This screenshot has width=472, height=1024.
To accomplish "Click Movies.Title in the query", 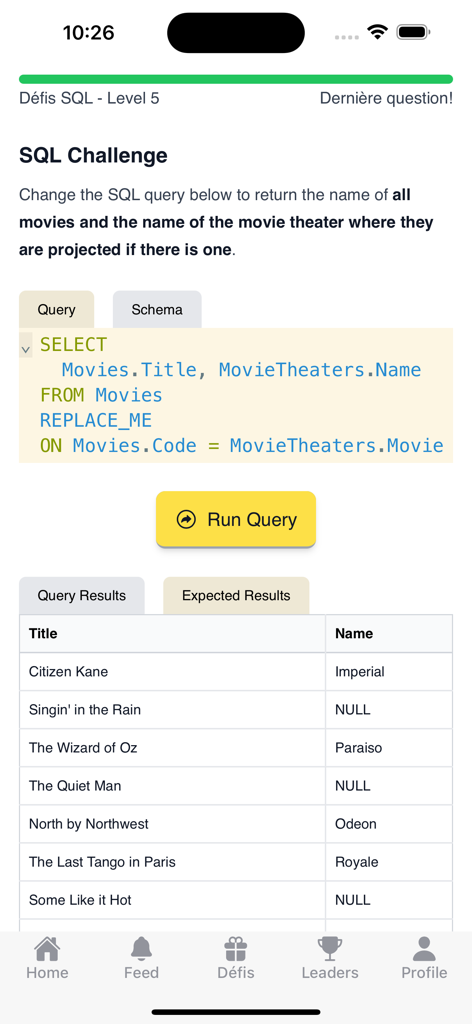I will pyautogui.click(x=129, y=370).
